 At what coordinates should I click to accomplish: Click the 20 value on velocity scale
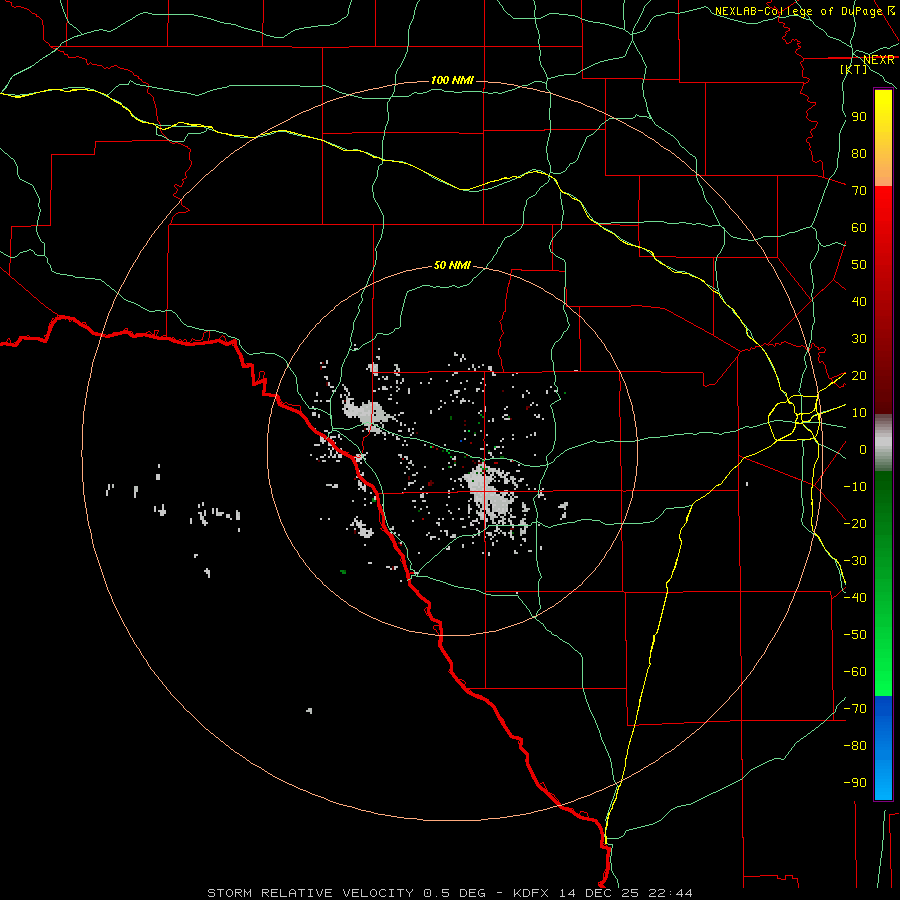point(859,376)
